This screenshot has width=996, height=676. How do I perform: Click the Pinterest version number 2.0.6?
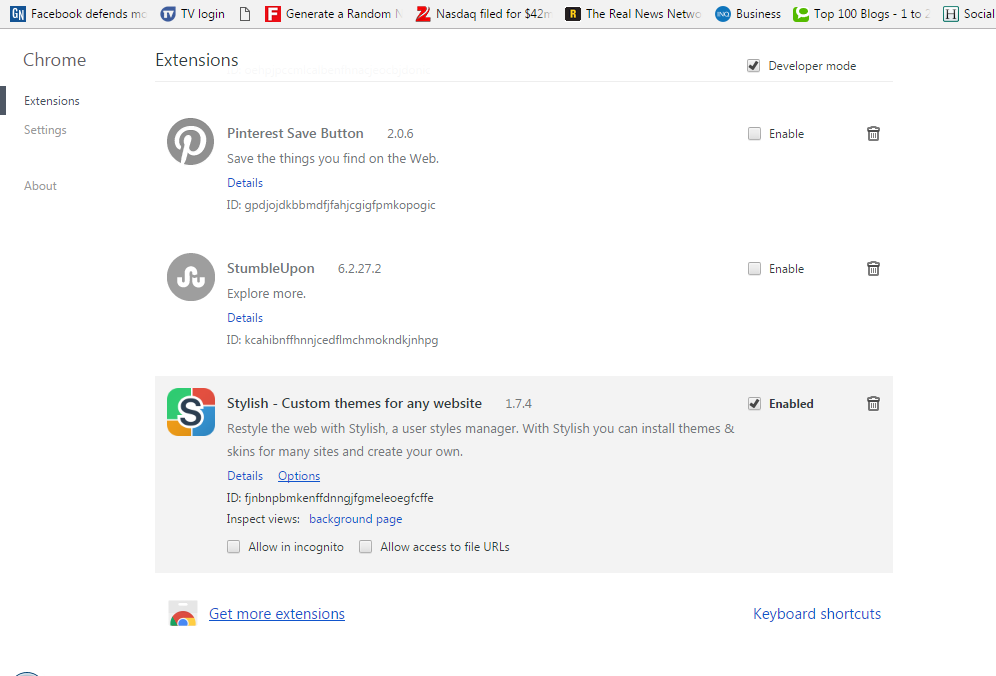coord(400,133)
